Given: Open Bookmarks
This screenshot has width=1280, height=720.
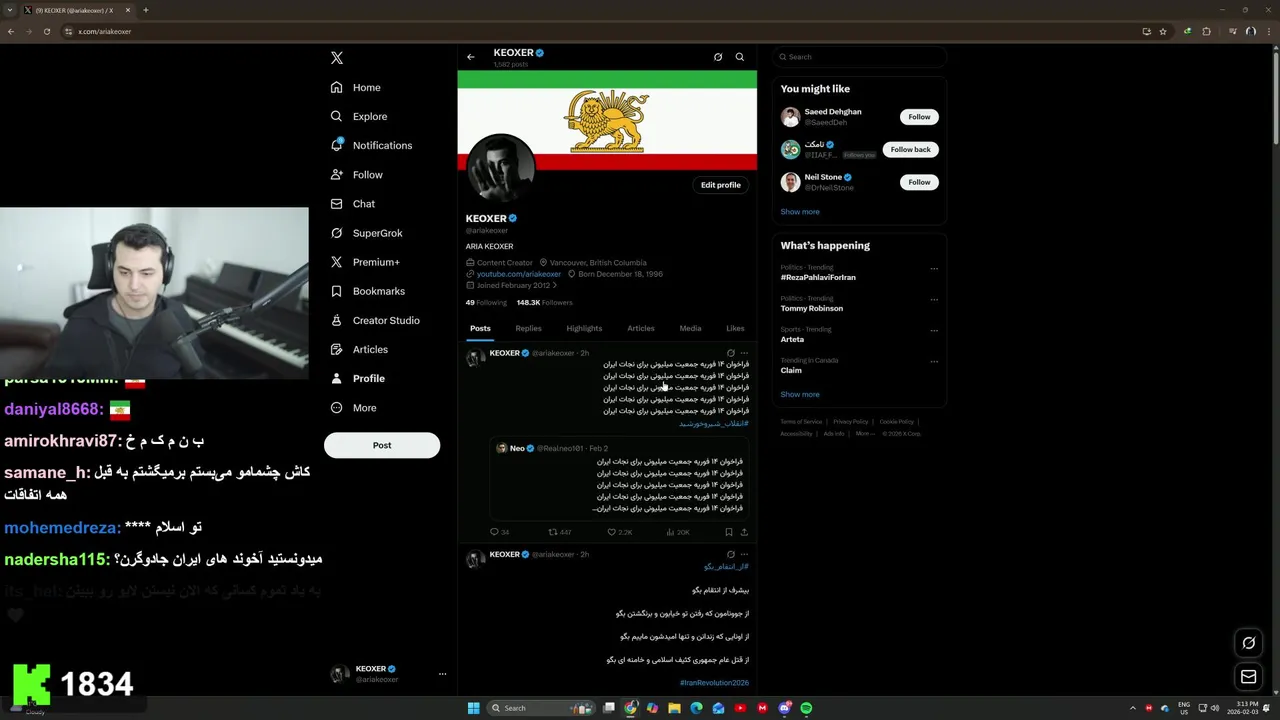Looking at the screenshot, I should pyautogui.click(x=367, y=291).
